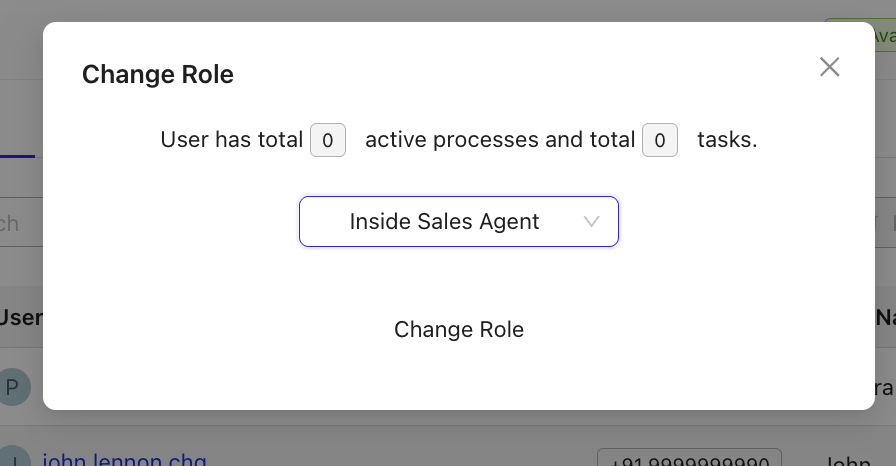Click the Change Role dialog title
Image resolution: width=896 pixels, height=466 pixels.
pyautogui.click(x=158, y=74)
